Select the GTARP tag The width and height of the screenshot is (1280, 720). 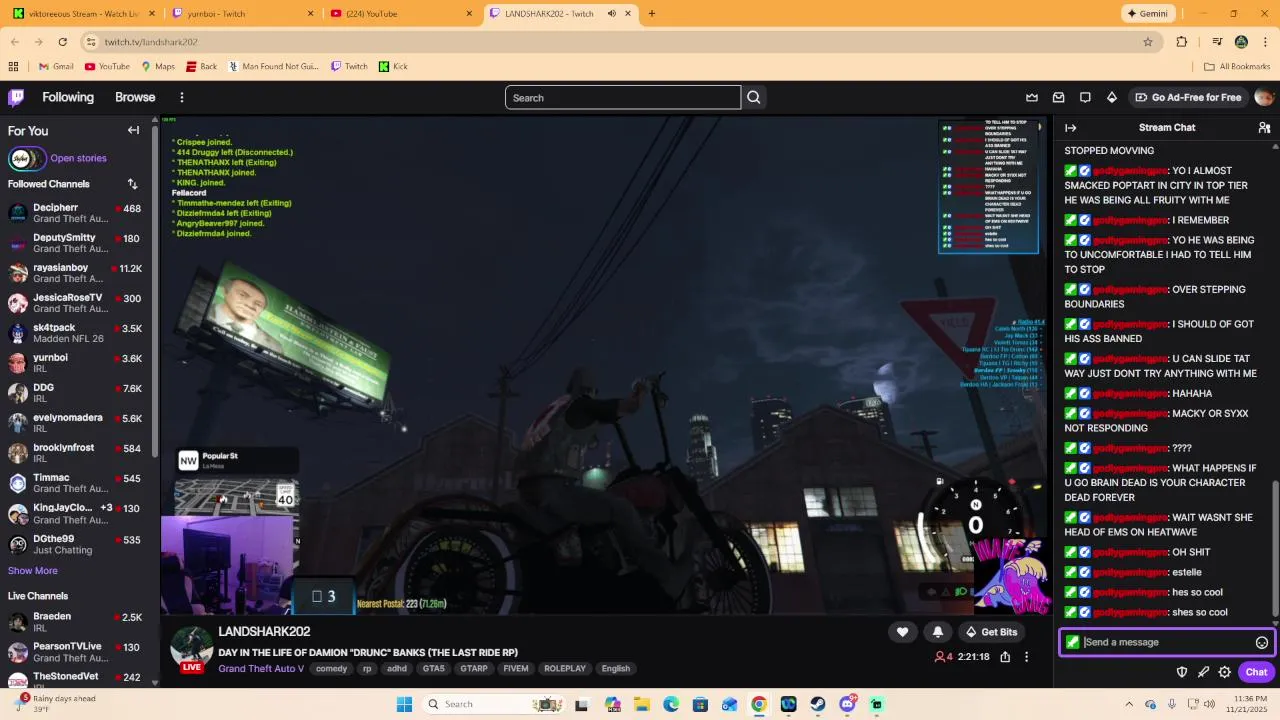pos(474,669)
